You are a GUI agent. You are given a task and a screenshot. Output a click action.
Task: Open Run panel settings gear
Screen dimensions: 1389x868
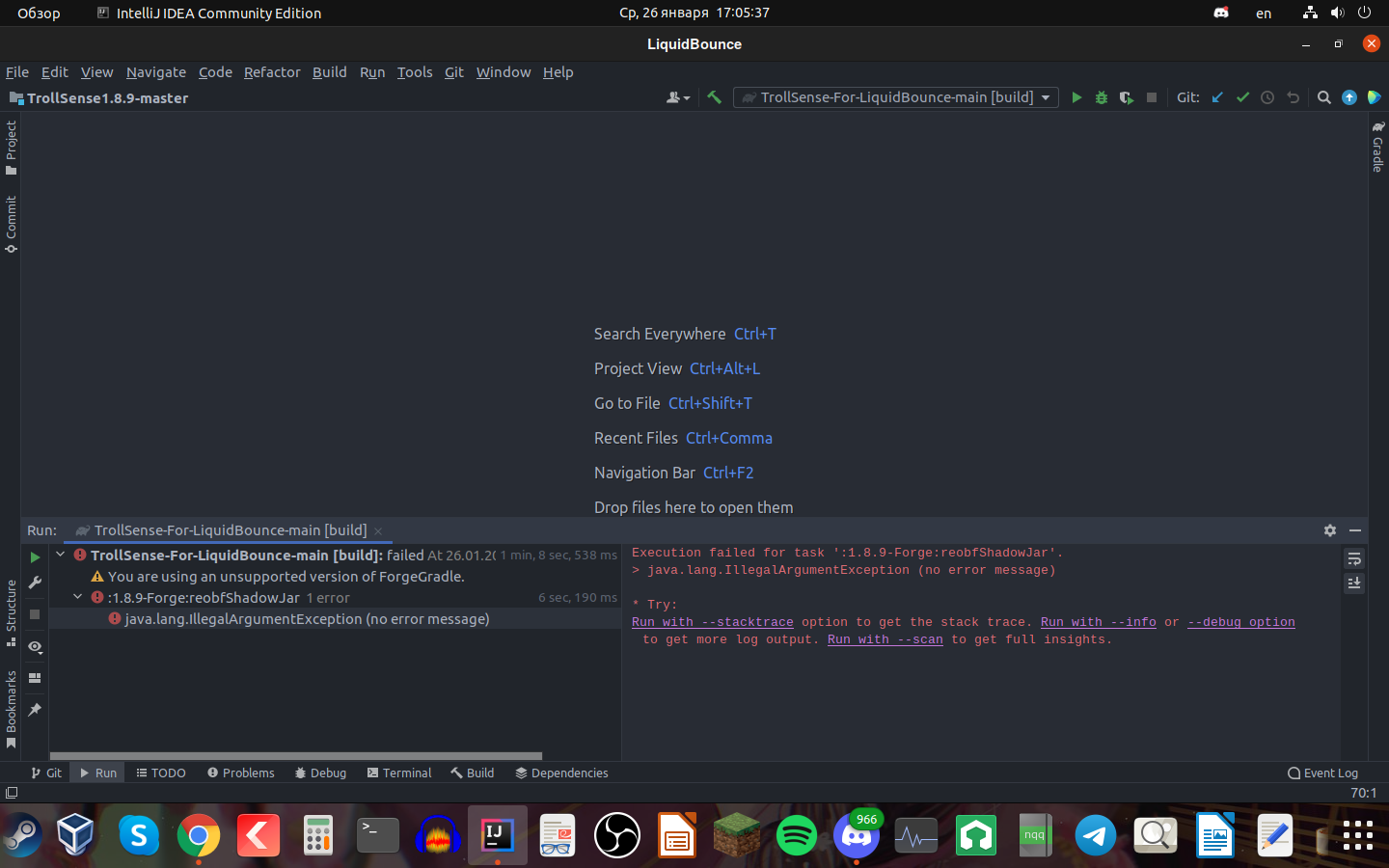point(1330,530)
